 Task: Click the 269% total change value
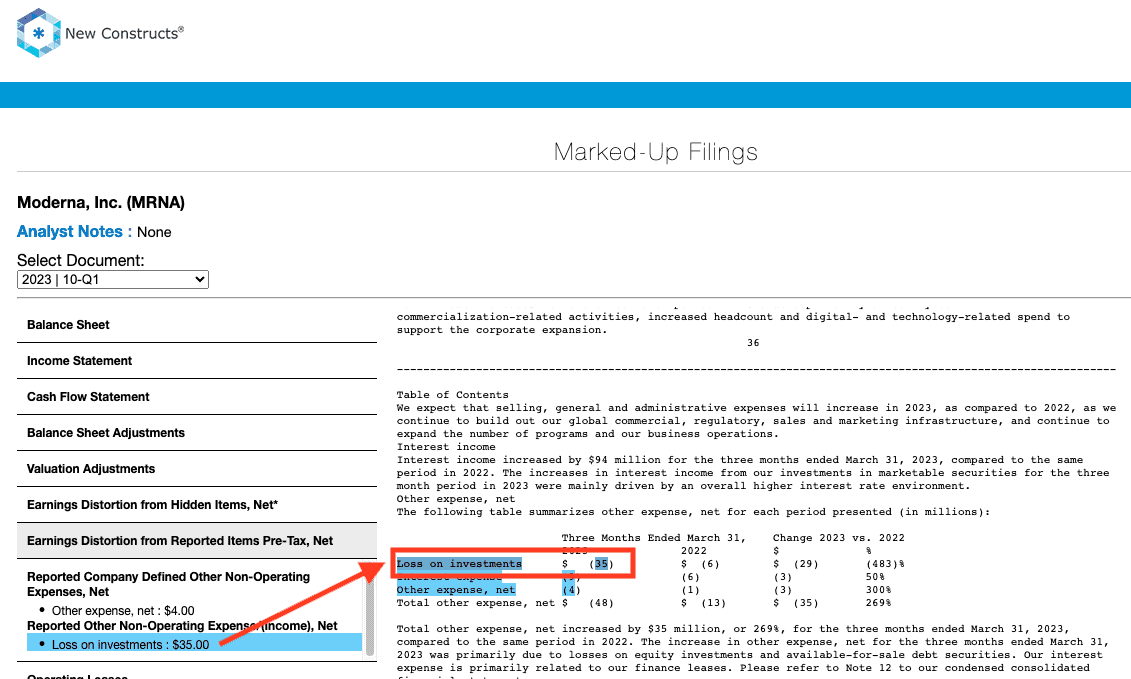pos(879,603)
